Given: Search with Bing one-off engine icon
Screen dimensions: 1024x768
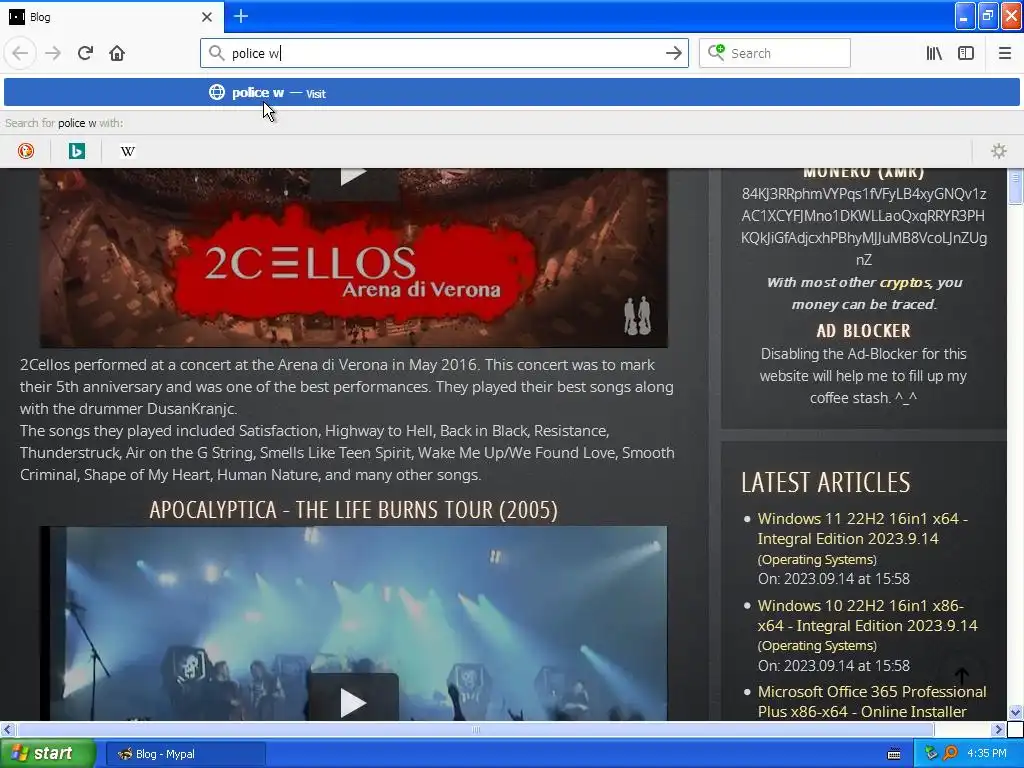Looking at the screenshot, I should pos(76,151).
